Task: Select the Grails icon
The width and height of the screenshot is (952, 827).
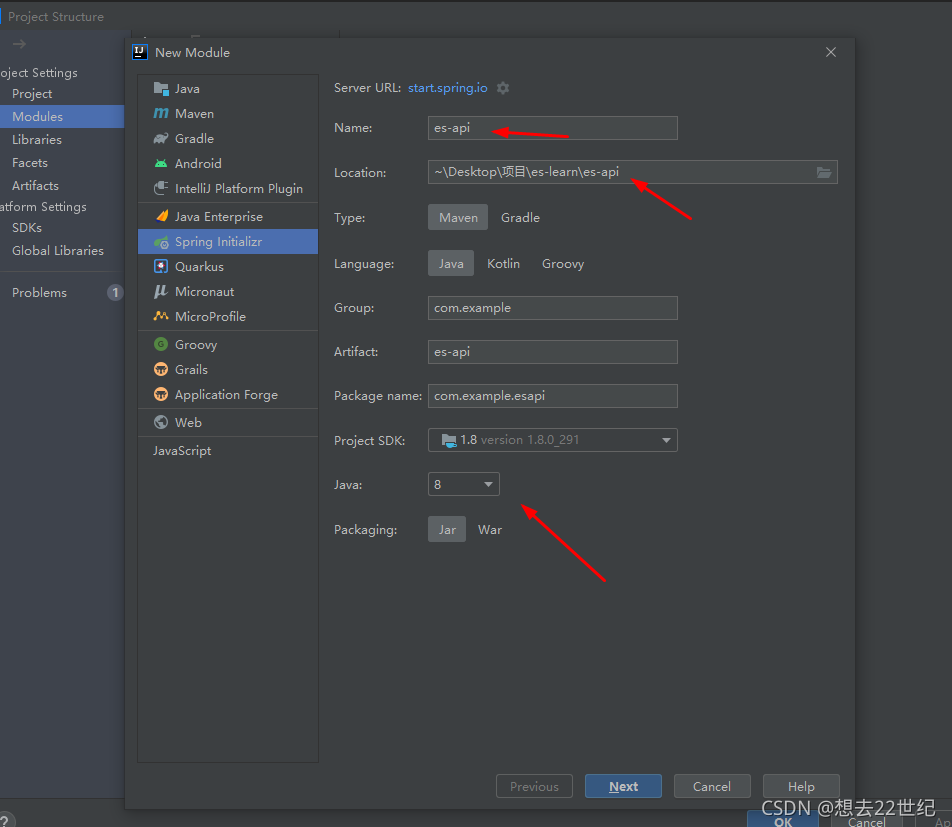Action: pyautogui.click(x=161, y=369)
